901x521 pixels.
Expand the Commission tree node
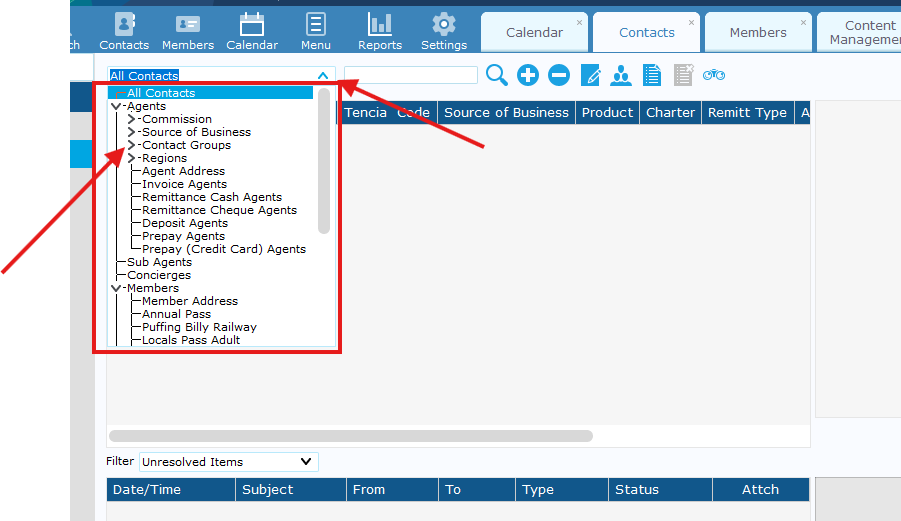tap(131, 119)
